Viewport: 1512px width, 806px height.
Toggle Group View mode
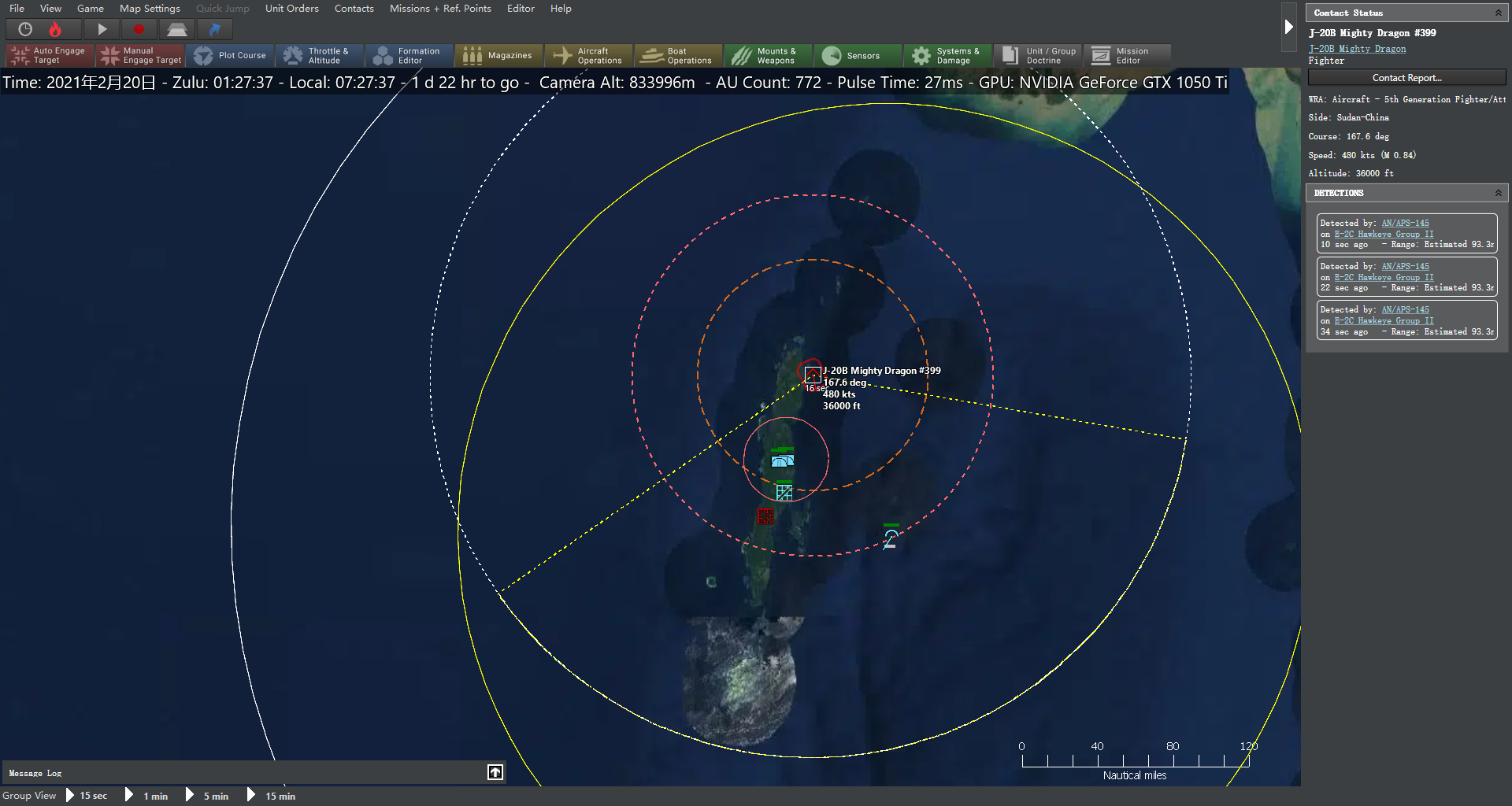[x=29, y=796]
